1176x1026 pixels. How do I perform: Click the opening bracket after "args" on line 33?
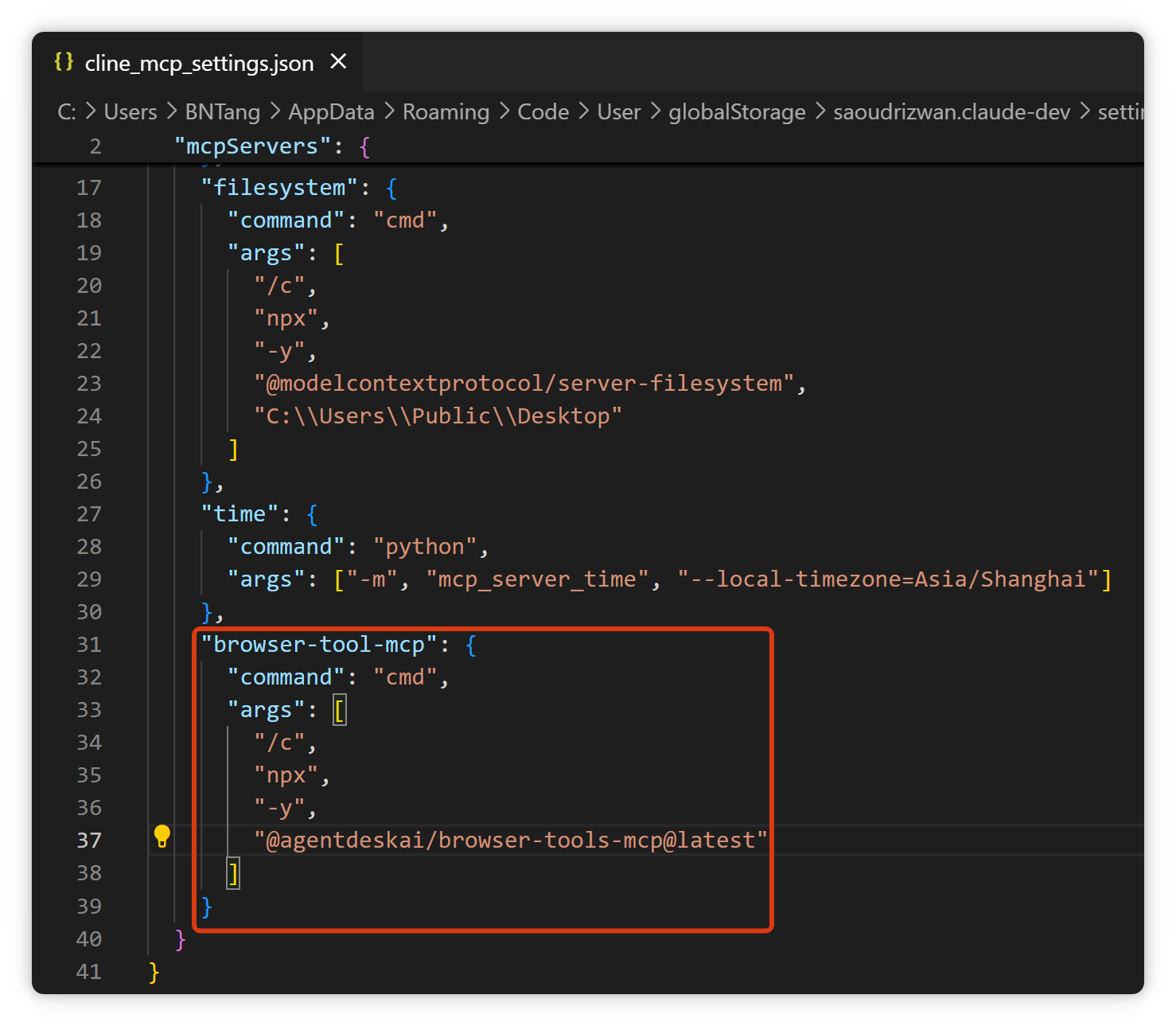coord(340,710)
